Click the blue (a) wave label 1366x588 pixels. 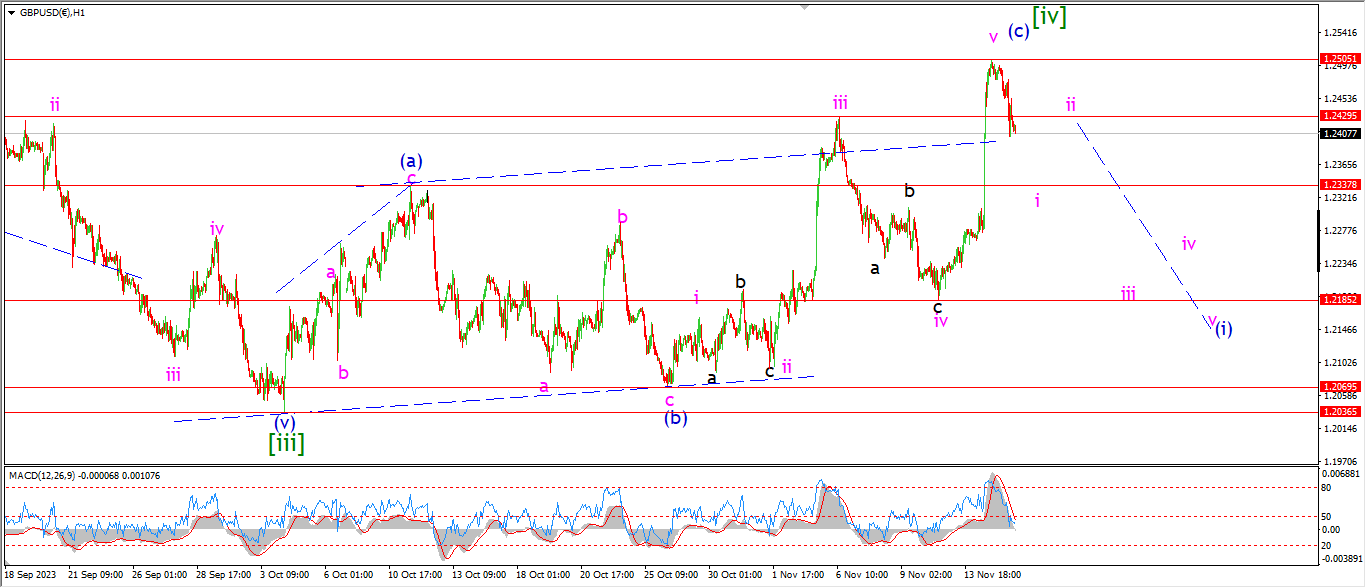(x=411, y=160)
